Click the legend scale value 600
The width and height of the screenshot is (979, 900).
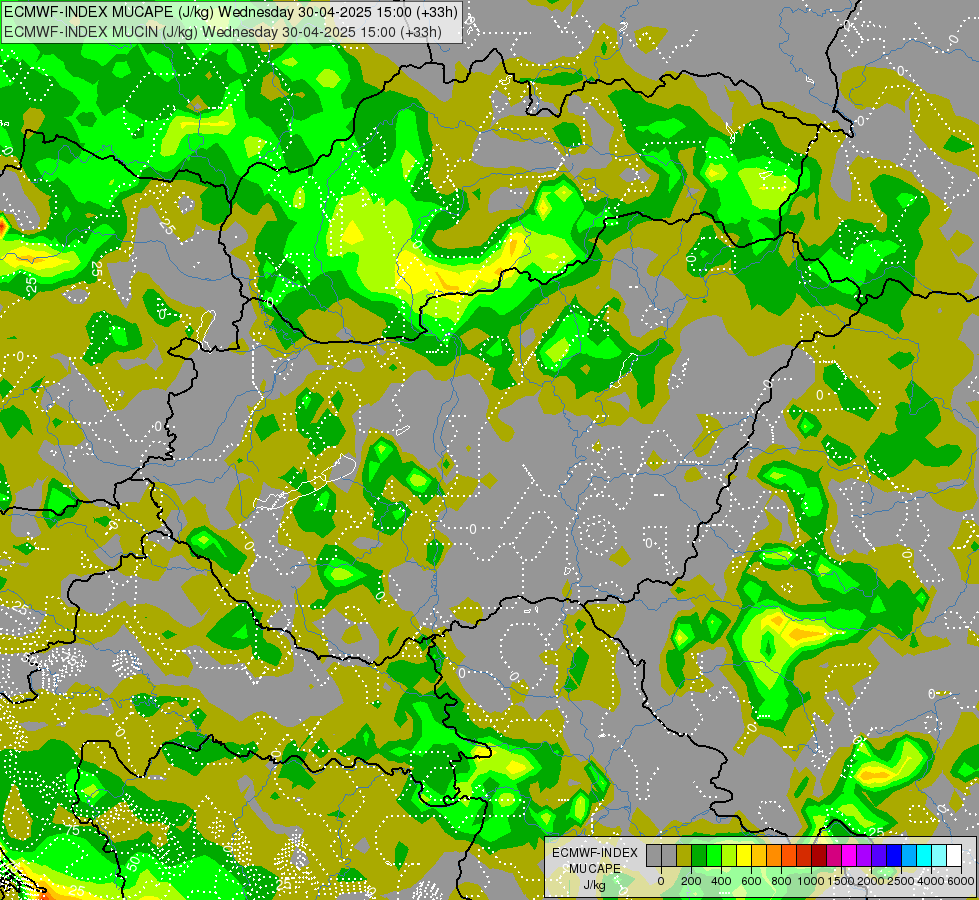click(751, 881)
